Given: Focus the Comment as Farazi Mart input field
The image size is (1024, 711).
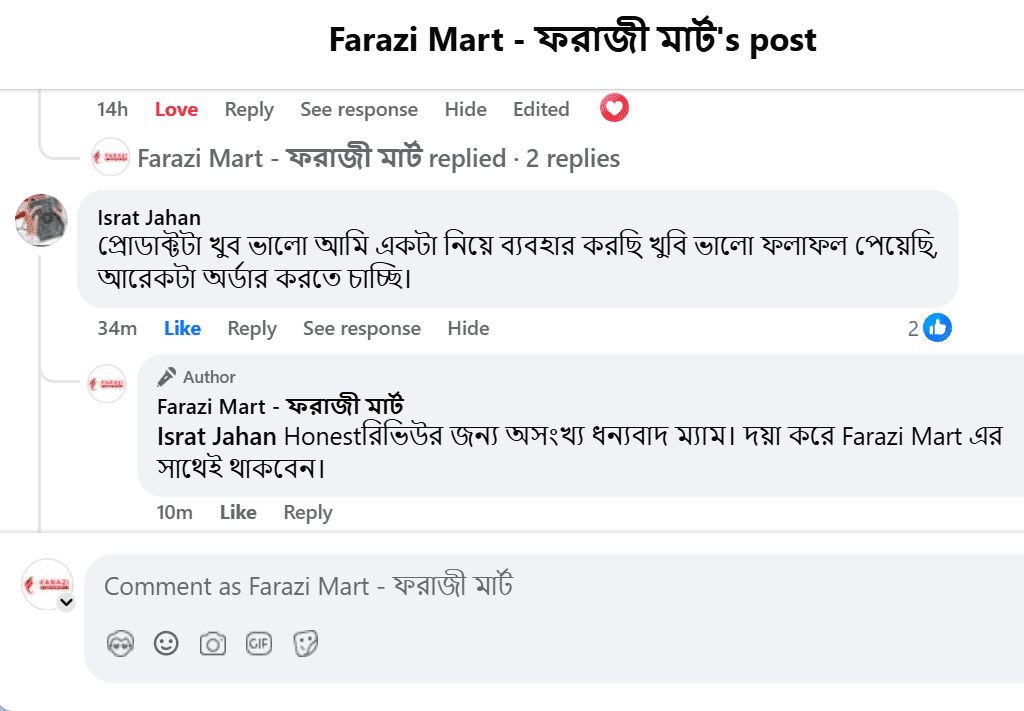Looking at the screenshot, I should [x=555, y=586].
